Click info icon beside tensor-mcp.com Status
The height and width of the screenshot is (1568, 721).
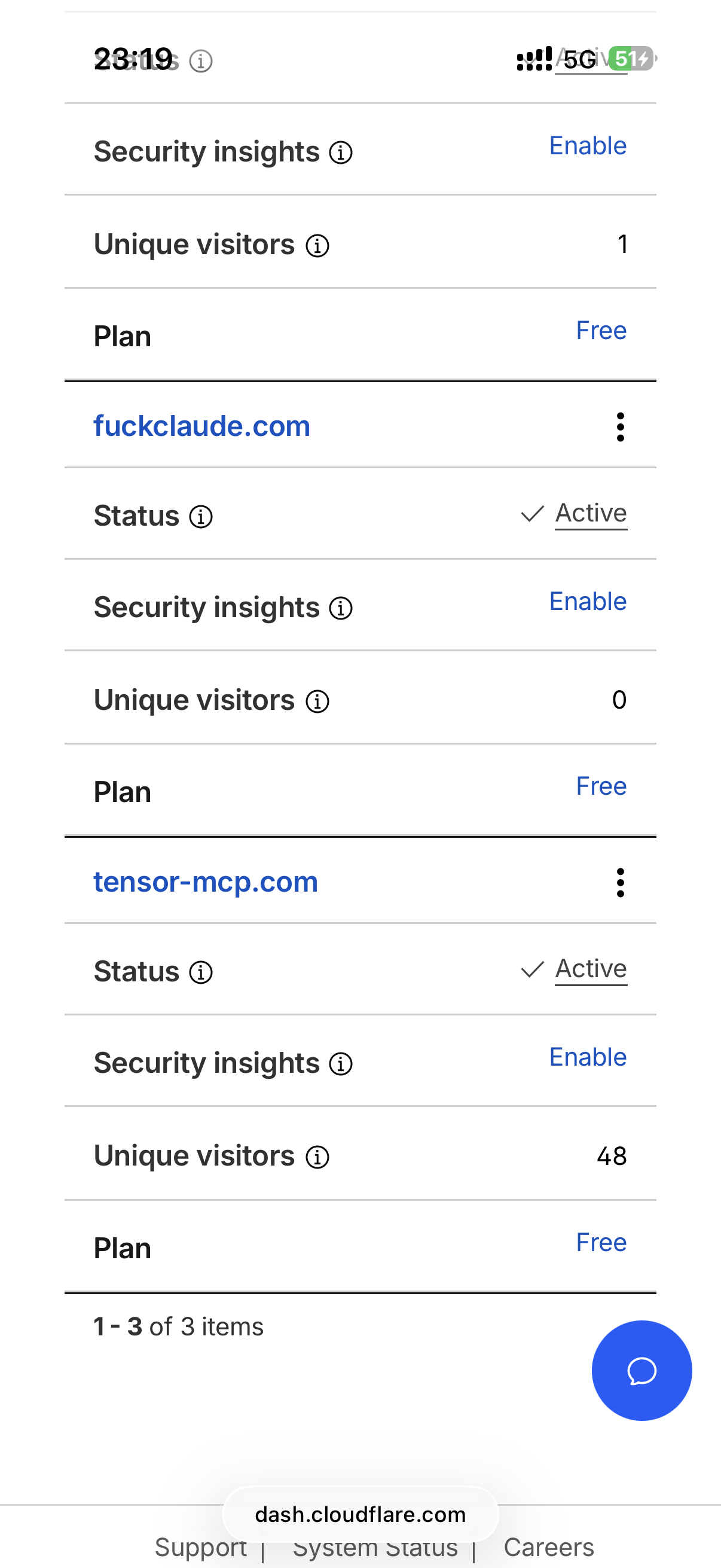[x=201, y=972]
